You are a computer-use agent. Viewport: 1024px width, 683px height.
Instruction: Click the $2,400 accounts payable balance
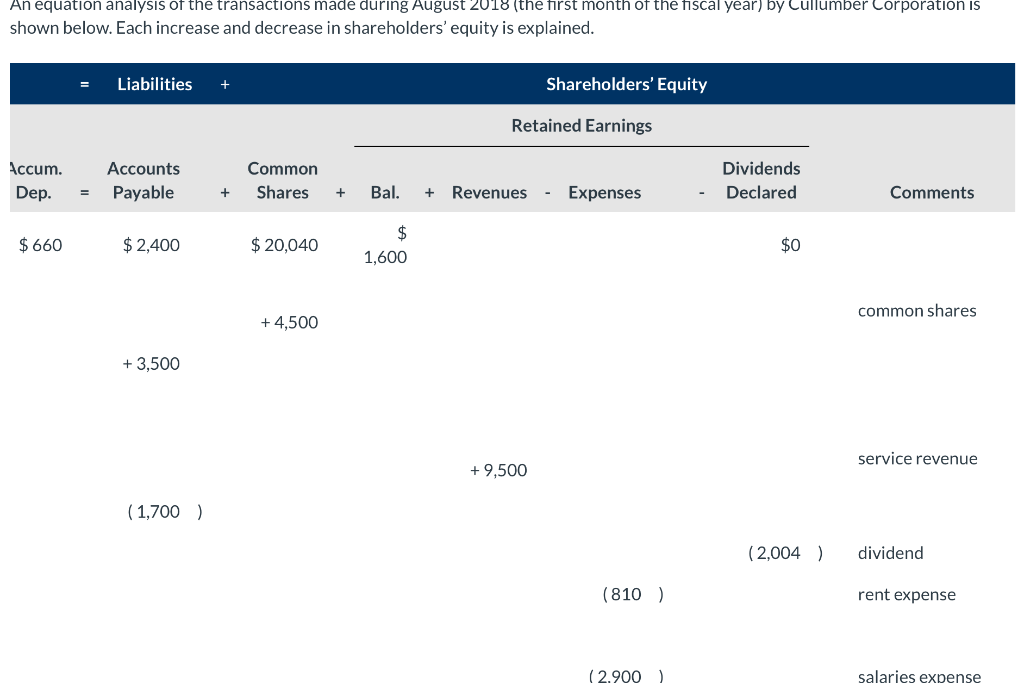pyautogui.click(x=151, y=244)
